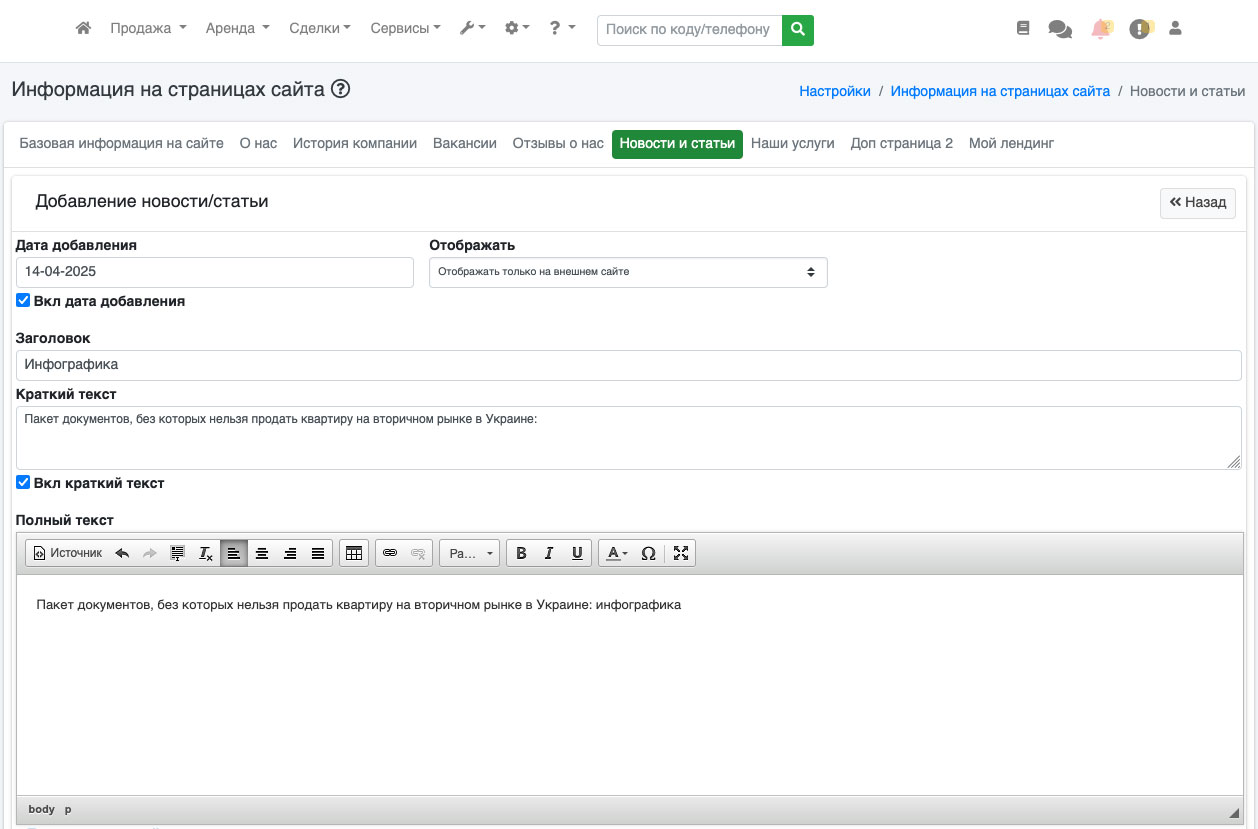Open the font size dropdown in editor
The height and width of the screenshot is (829, 1258).
(469, 553)
